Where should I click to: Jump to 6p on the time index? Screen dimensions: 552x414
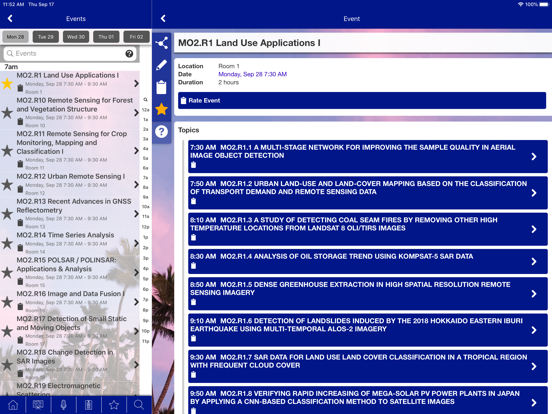pyautogui.click(x=145, y=289)
